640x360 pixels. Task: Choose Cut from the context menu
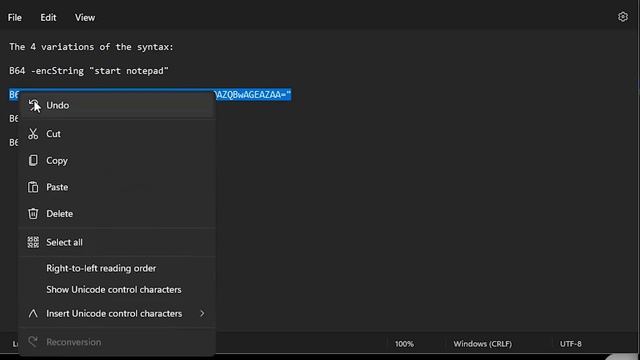coord(117,133)
